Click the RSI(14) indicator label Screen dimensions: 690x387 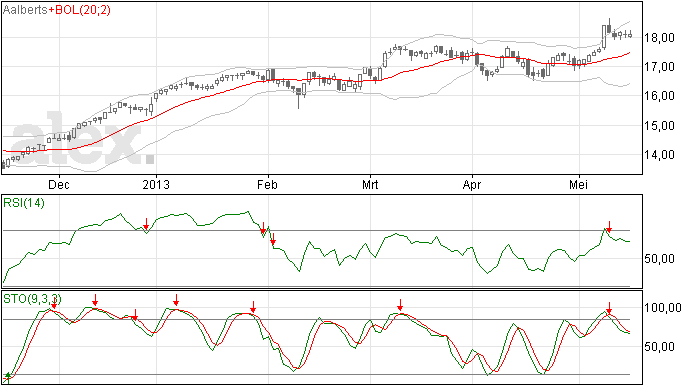[x=24, y=203]
